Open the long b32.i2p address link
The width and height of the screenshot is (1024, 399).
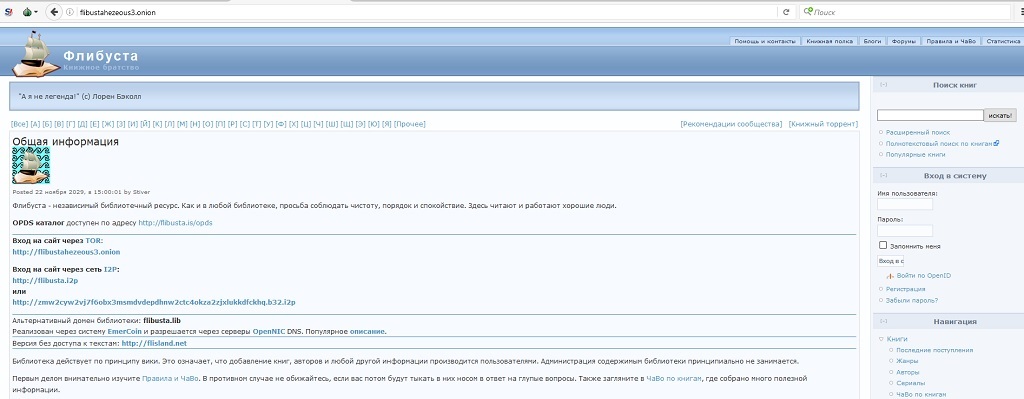pyautogui.click(x=153, y=302)
